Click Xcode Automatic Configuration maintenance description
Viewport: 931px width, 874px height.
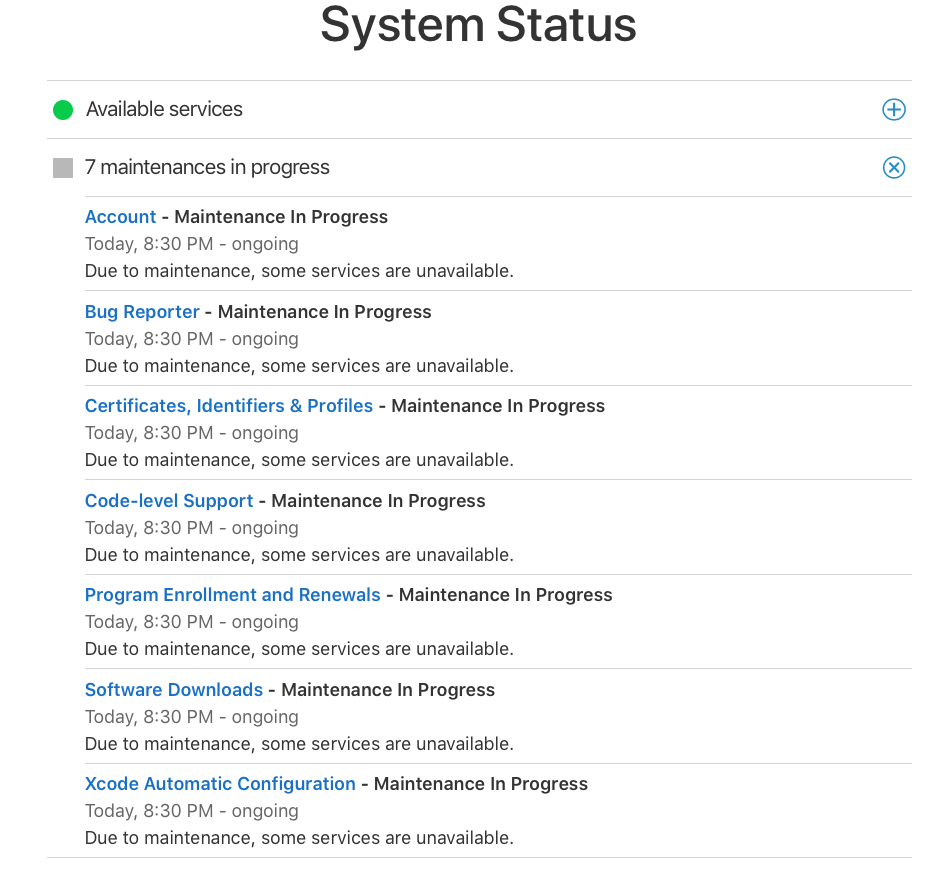[299, 838]
